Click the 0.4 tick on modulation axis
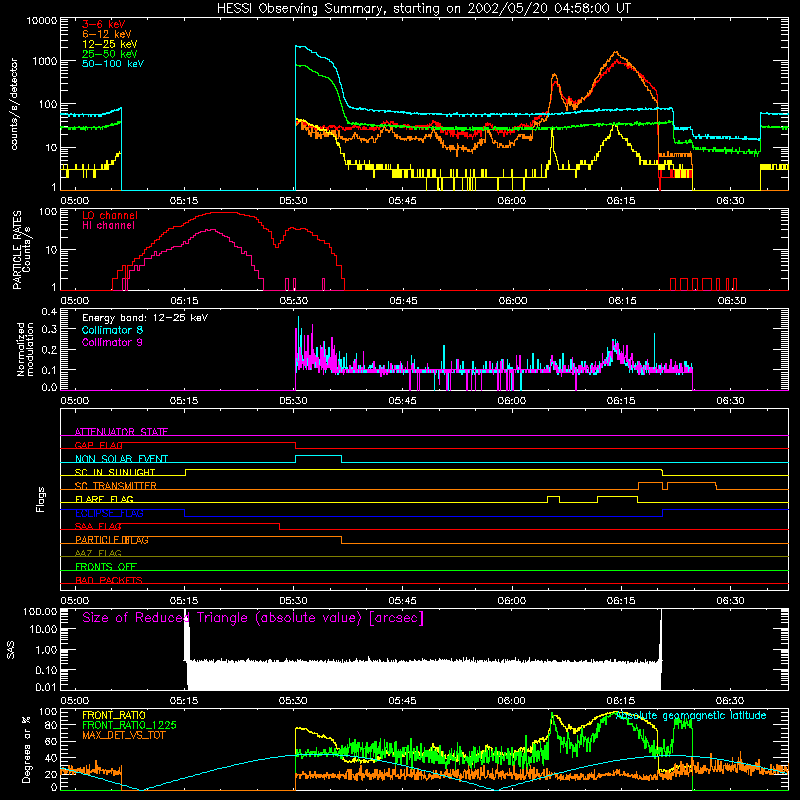The width and height of the screenshot is (800, 800). (x=49, y=312)
